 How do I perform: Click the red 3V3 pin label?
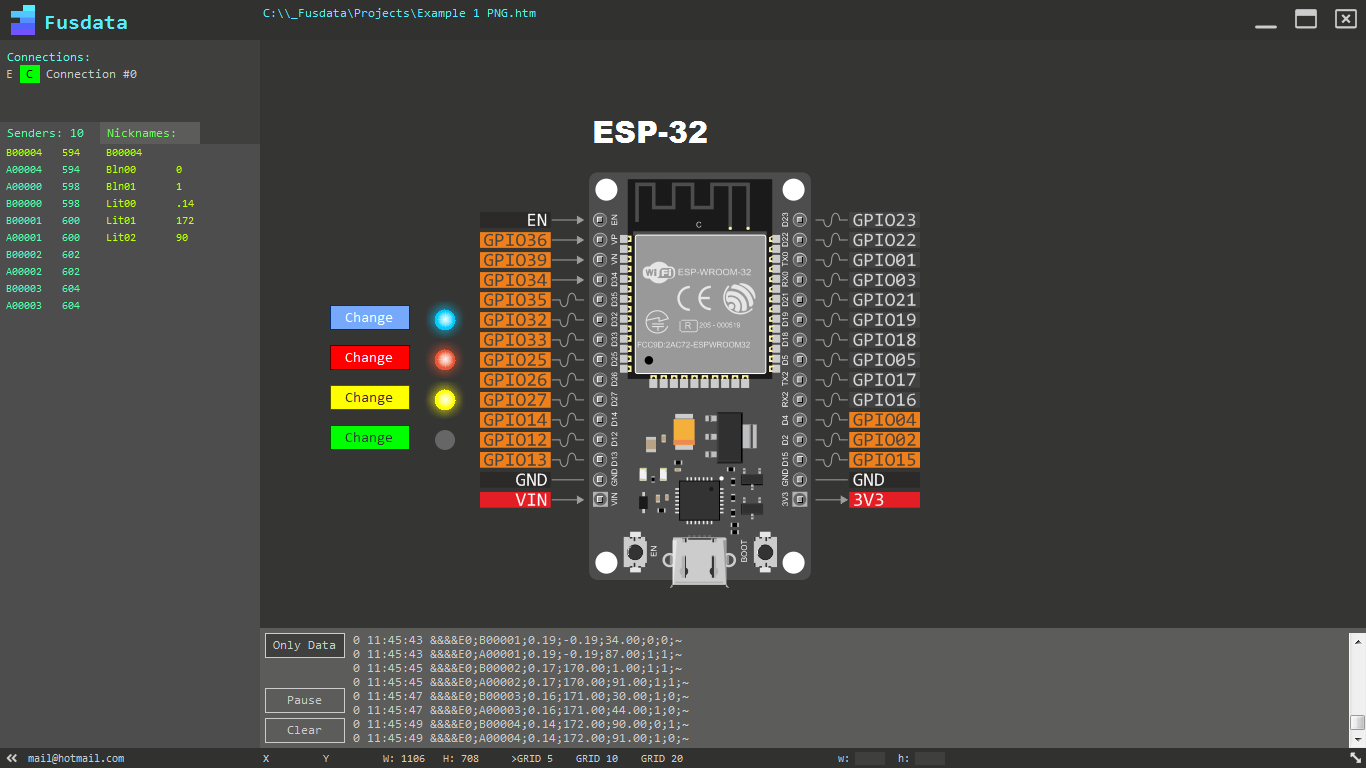(885, 500)
